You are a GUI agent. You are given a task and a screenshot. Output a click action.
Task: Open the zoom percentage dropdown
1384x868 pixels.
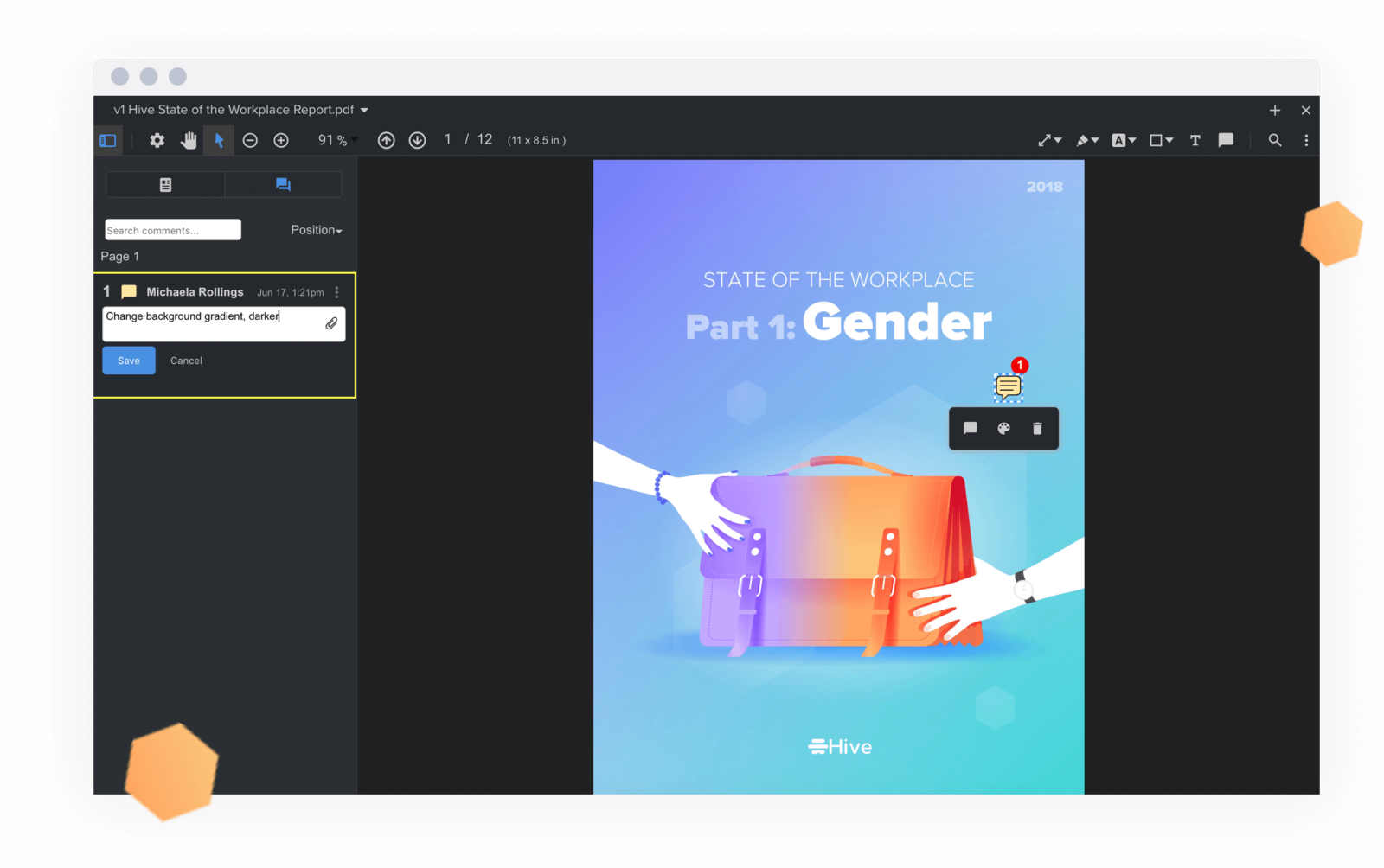coord(336,139)
